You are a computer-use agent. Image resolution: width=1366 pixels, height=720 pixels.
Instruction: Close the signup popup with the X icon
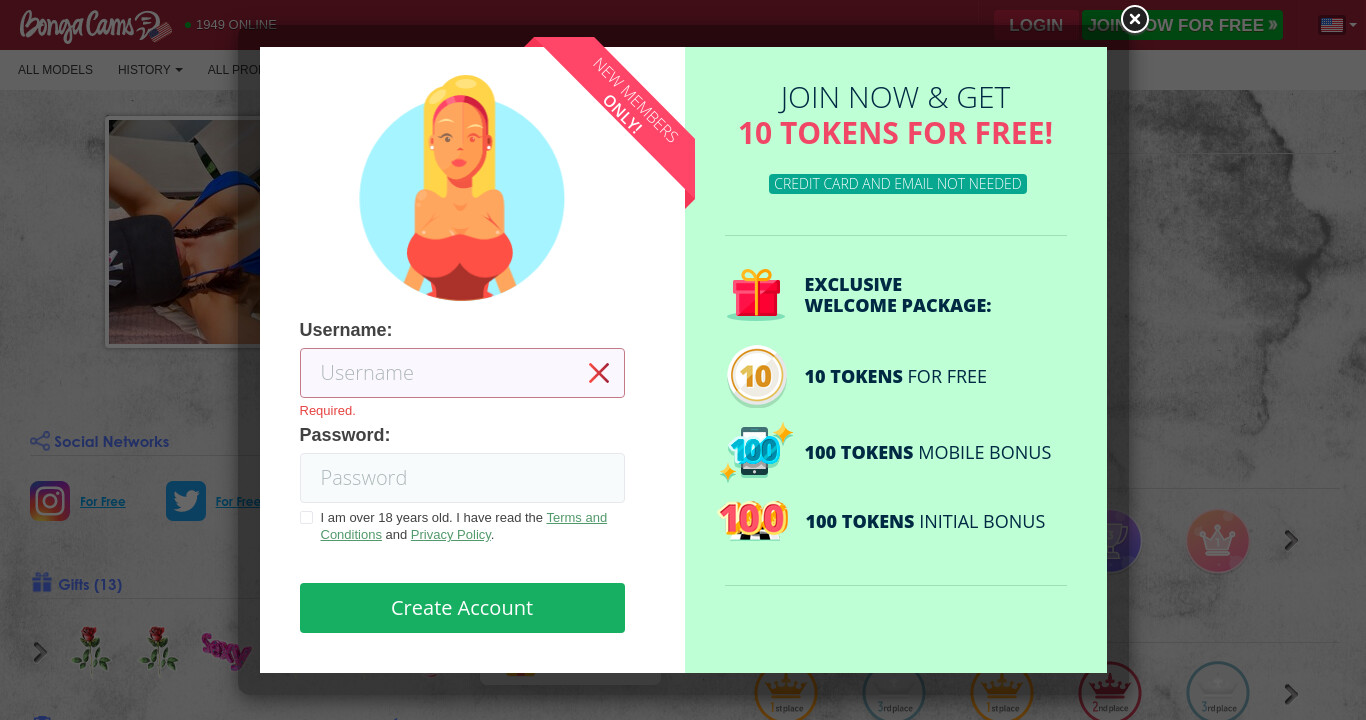pos(1134,19)
